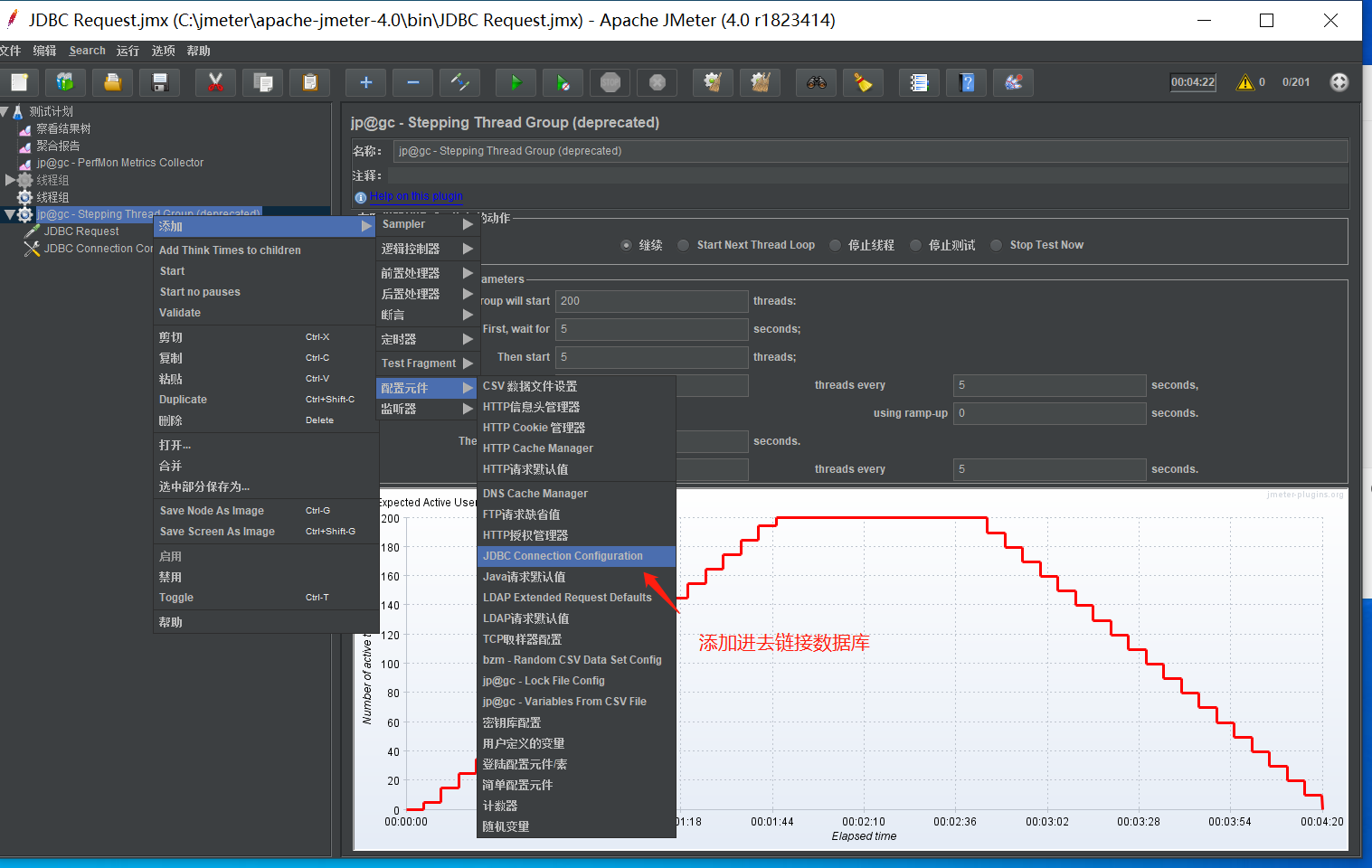Click Add Think Times to children
This screenshot has height=868, width=1372.
point(265,250)
